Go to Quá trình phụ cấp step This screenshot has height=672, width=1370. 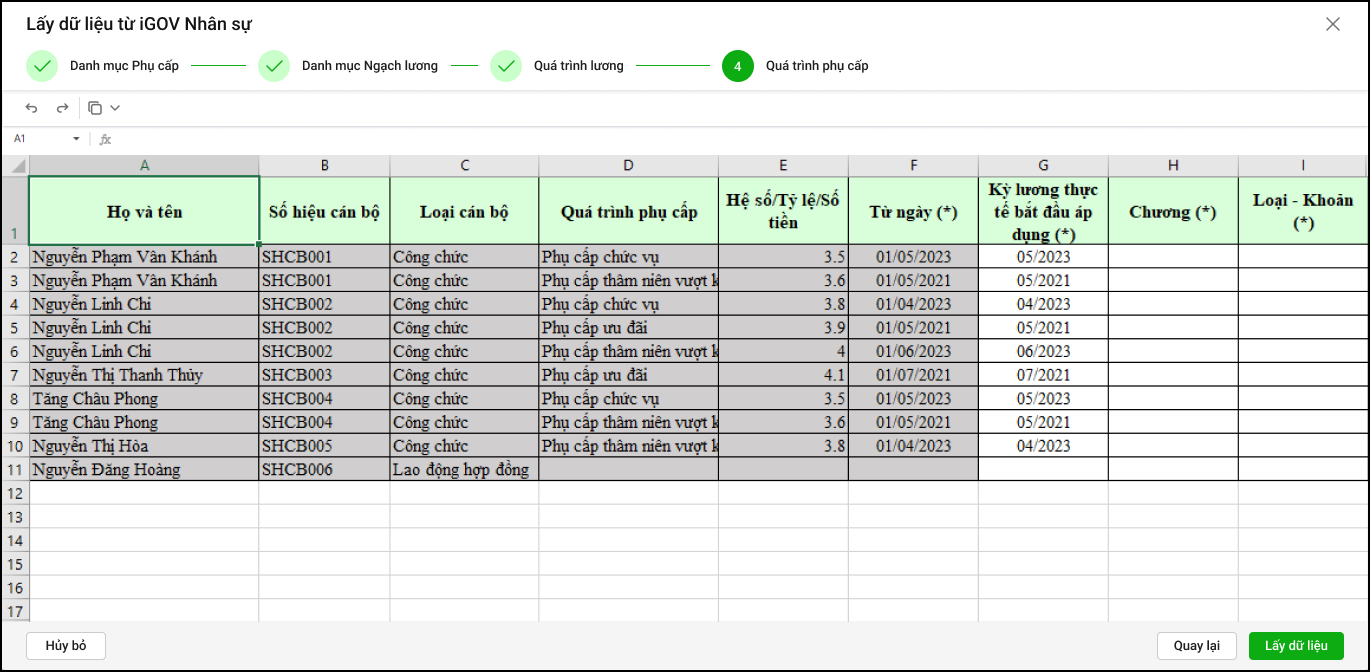pyautogui.click(x=817, y=66)
